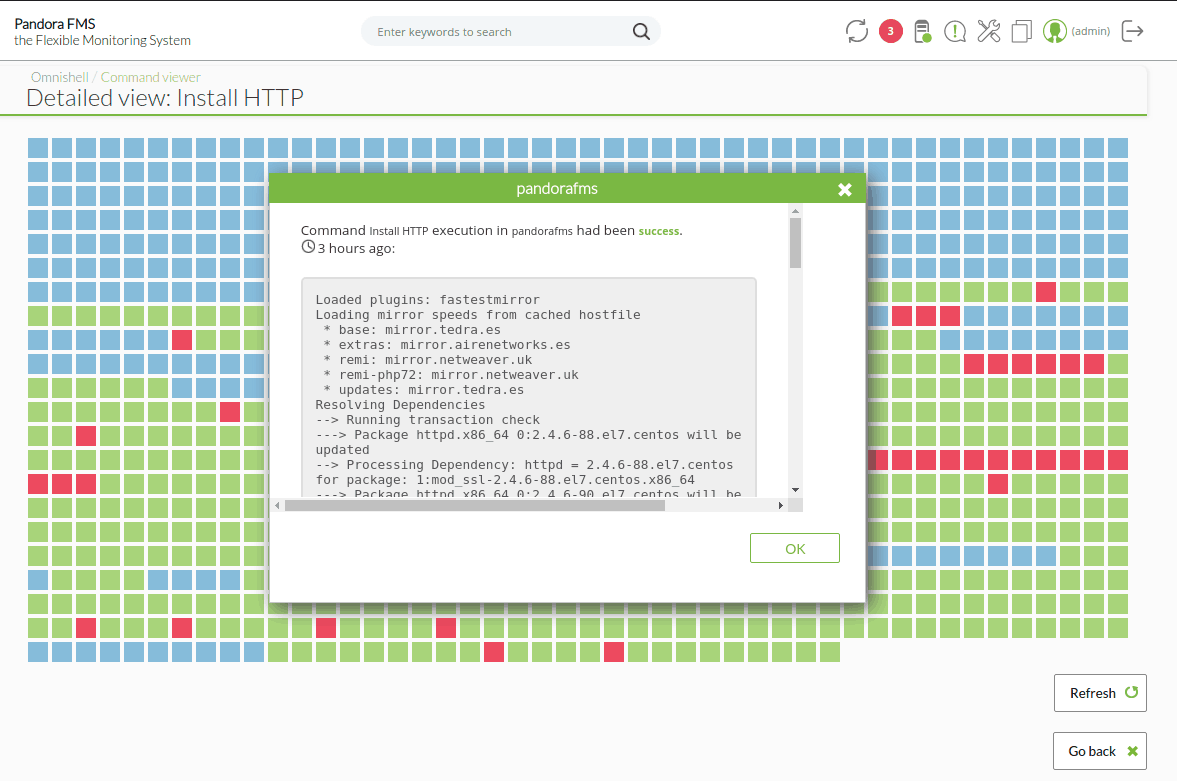The image size is (1177, 781).
Task: Click the (admin) user link
Action: click(1091, 32)
